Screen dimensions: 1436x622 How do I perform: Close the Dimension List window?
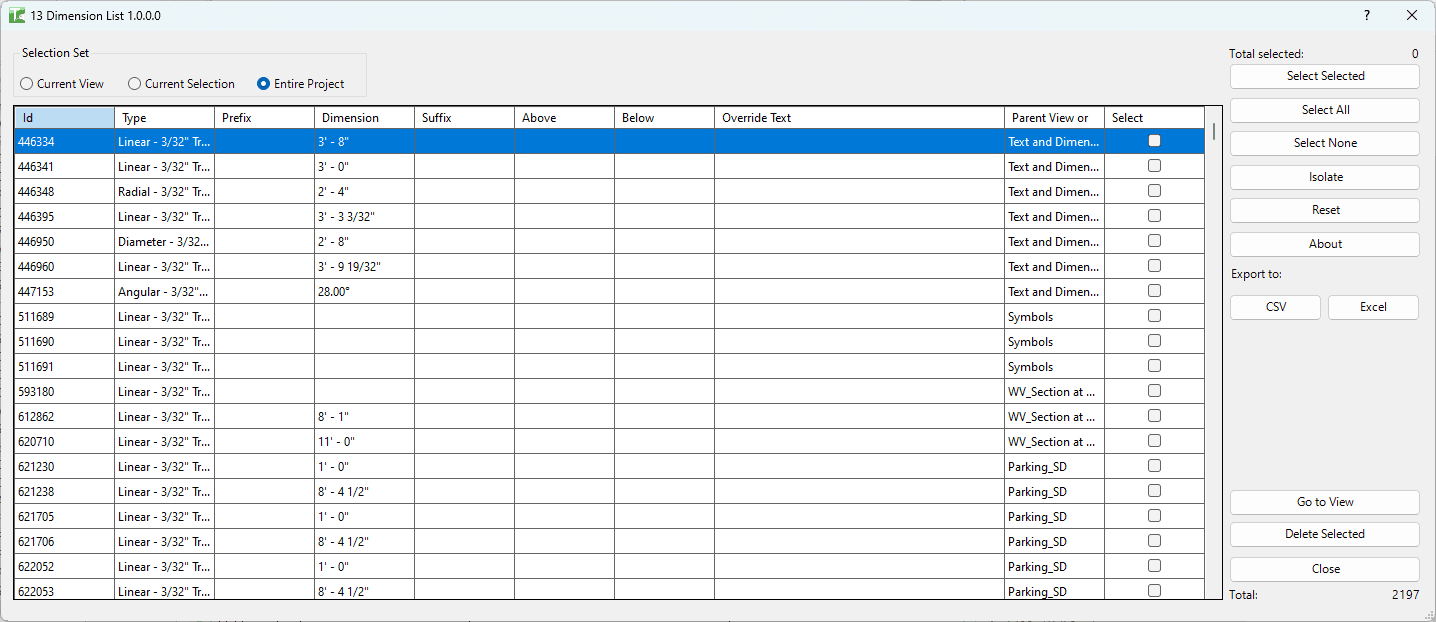(1412, 16)
